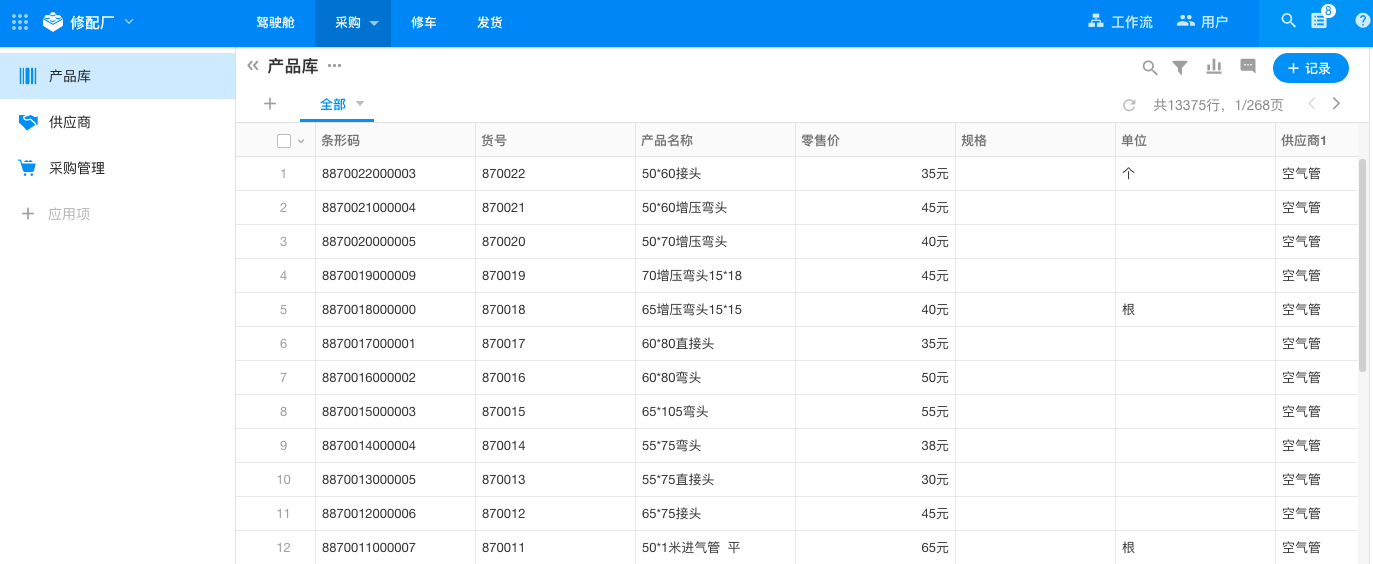Screen dimensions: 1373x564
Task: Open the statistics bar chart icon
Action: click(x=1214, y=67)
